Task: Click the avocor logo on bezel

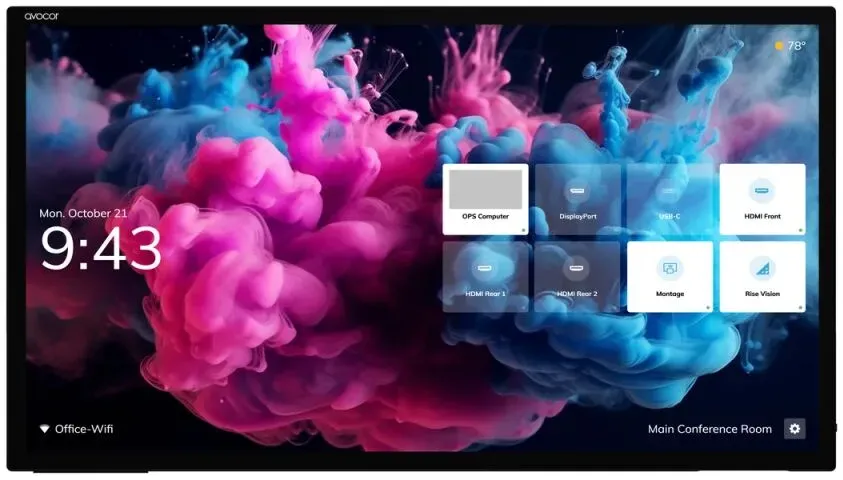Action: click(41, 17)
